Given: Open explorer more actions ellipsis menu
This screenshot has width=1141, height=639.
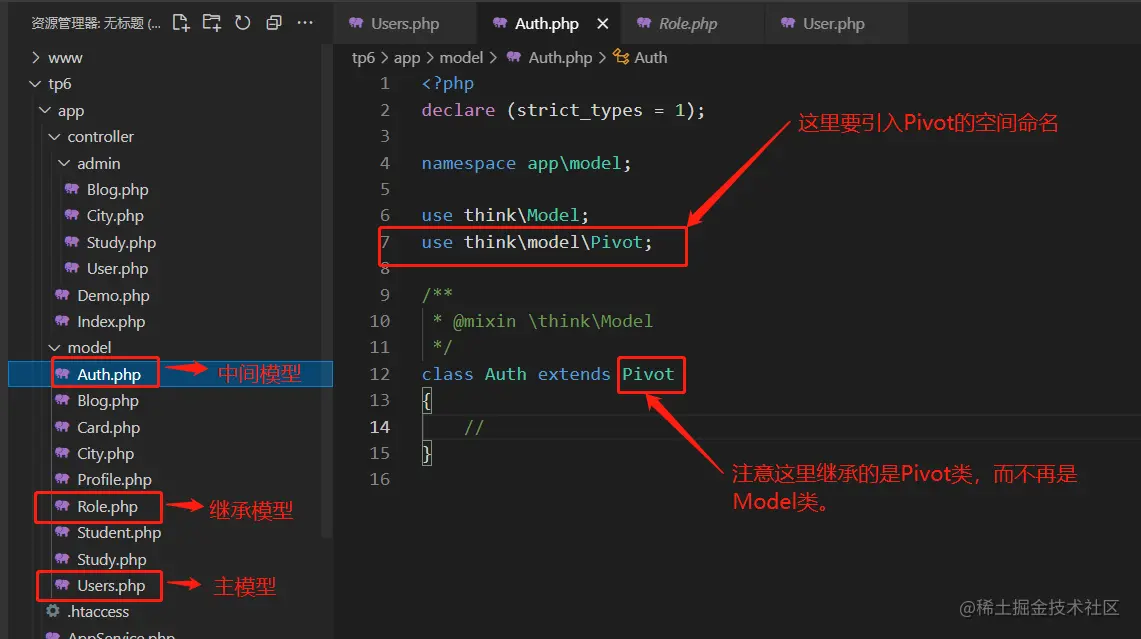Looking at the screenshot, I should pyautogui.click(x=305, y=23).
